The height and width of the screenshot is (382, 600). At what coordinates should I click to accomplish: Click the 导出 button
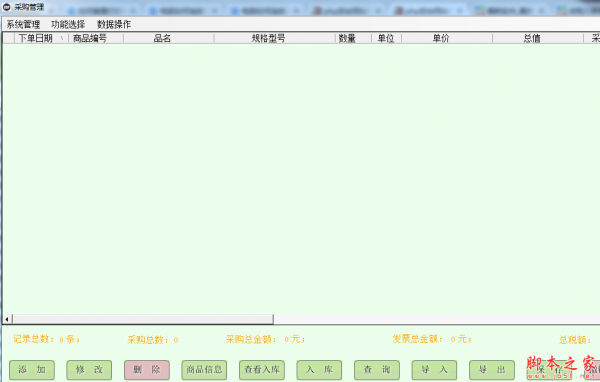(492, 370)
